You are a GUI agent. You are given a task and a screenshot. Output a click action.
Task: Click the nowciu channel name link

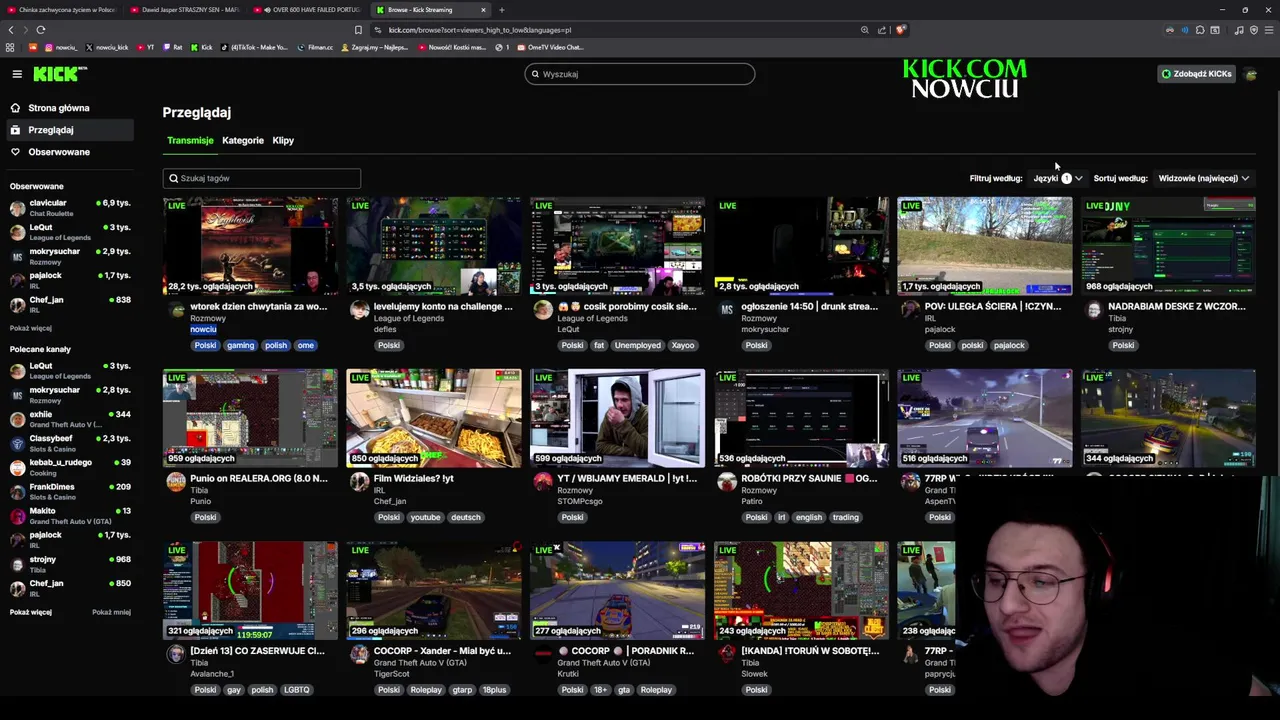coord(203,329)
